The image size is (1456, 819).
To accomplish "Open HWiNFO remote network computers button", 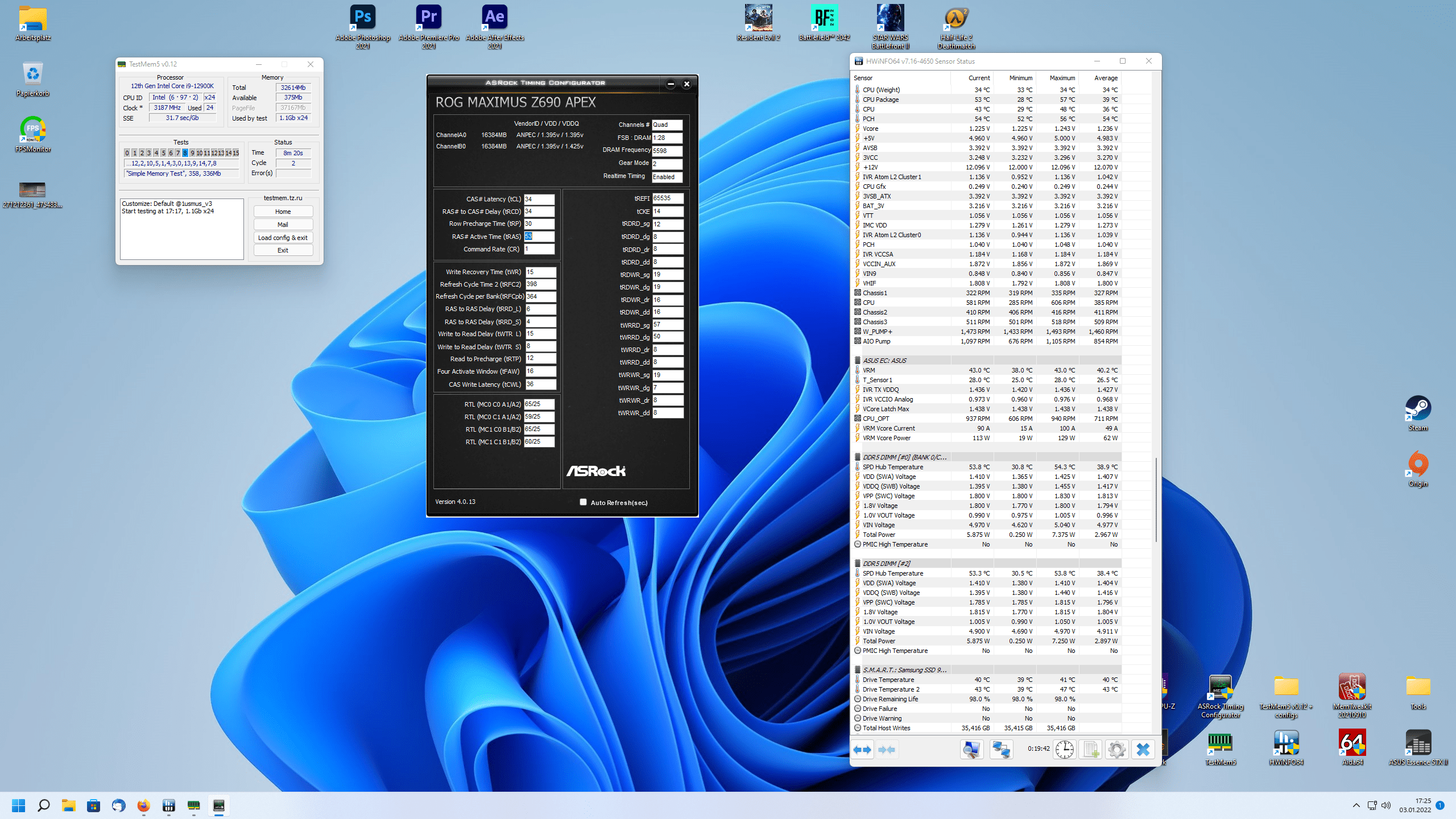I will pos(1001,750).
